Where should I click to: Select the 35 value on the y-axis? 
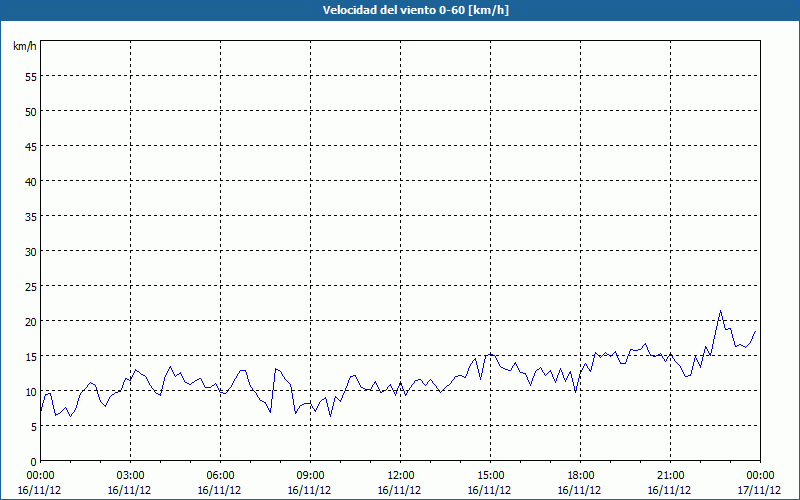(31, 217)
